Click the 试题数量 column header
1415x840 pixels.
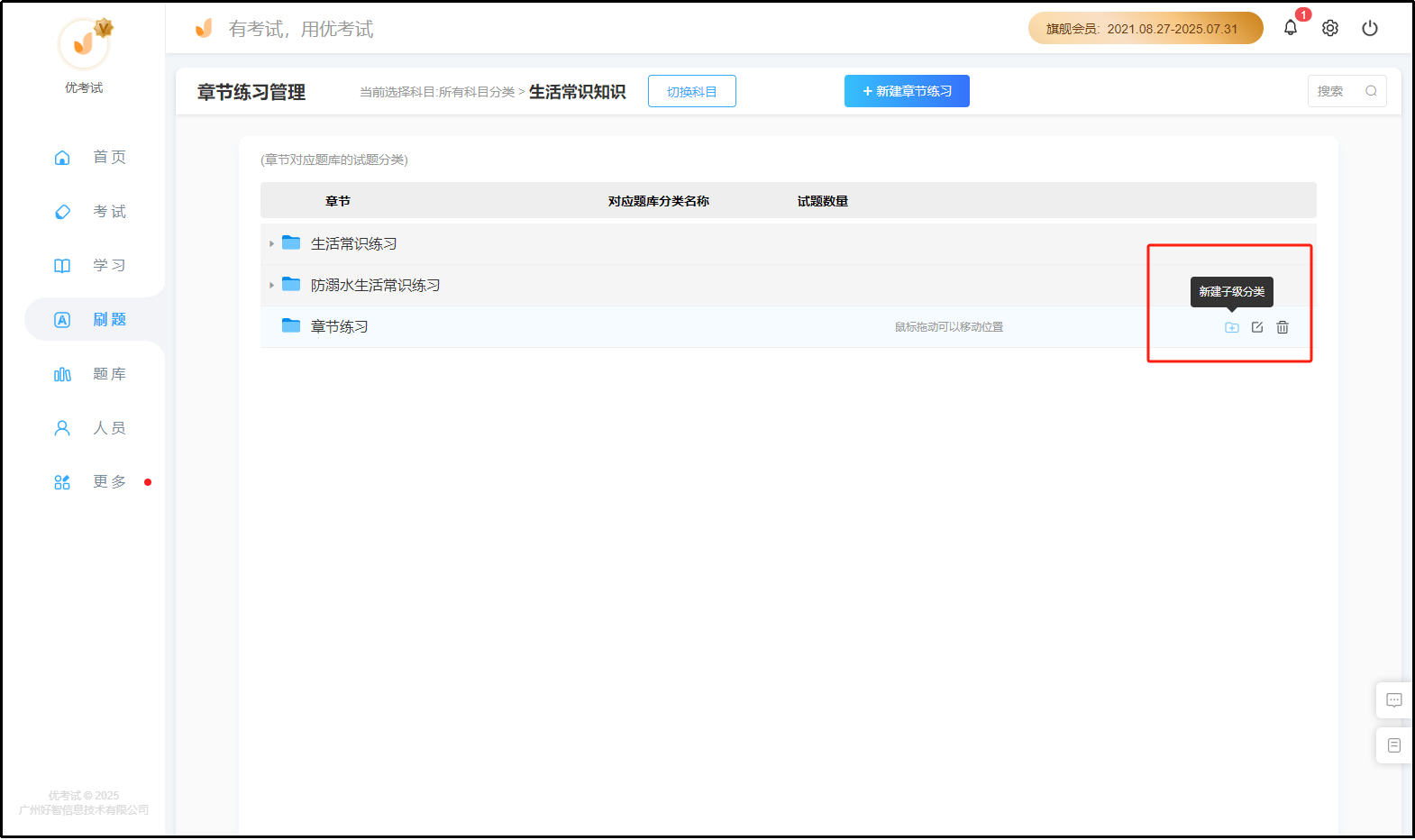[x=823, y=201]
